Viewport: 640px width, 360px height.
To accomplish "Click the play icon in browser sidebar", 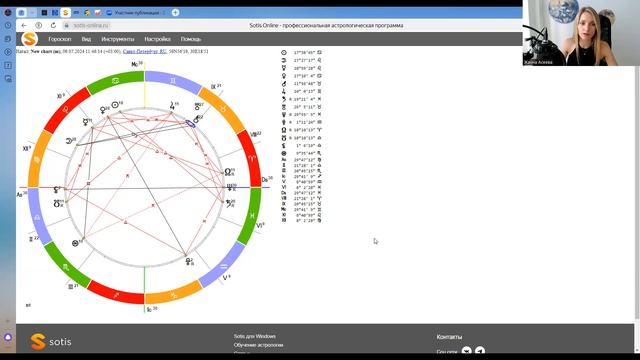I will (x=8, y=52).
